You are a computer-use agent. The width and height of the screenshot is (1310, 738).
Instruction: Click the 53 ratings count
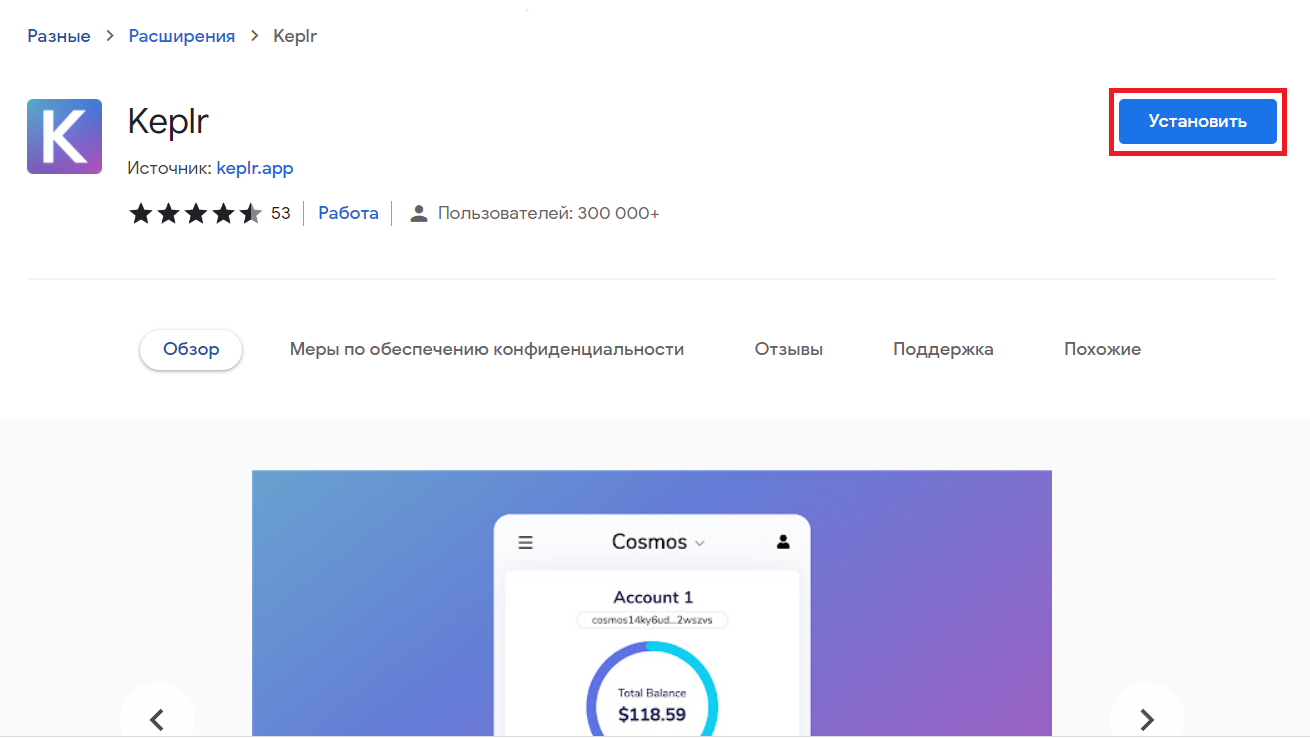click(280, 213)
